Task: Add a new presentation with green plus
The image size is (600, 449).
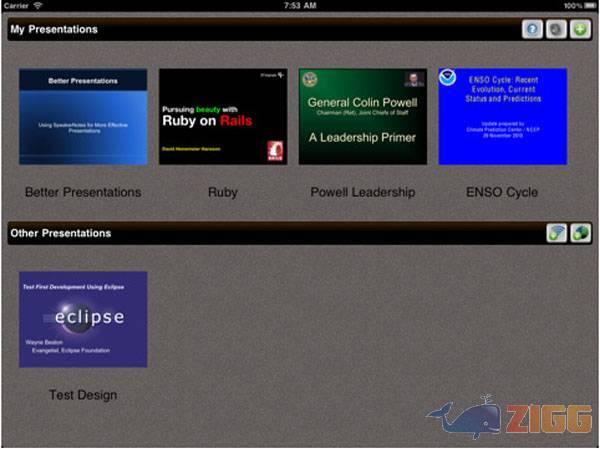Action: (x=580, y=29)
